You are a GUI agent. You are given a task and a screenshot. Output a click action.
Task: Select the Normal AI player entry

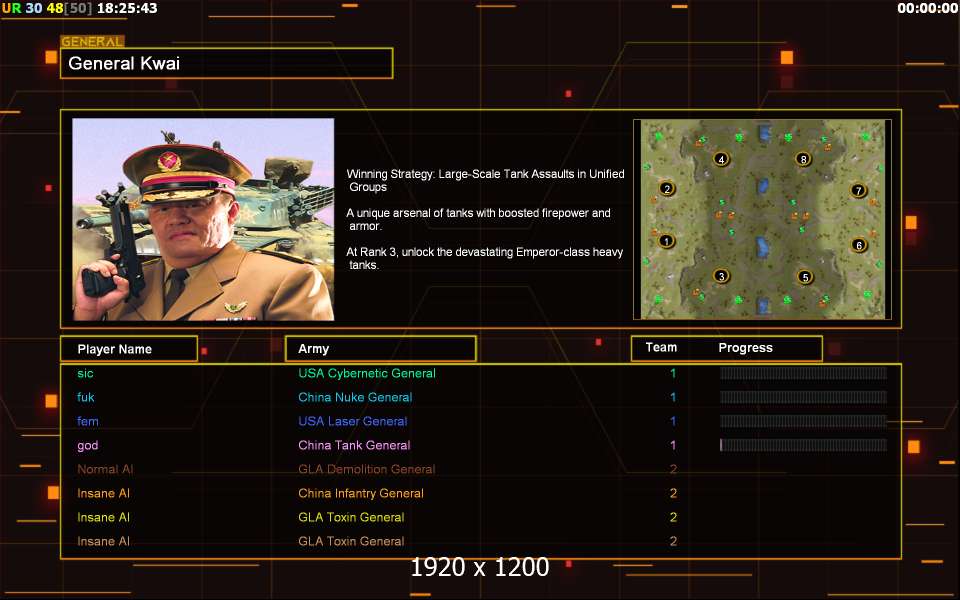coord(105,469)
